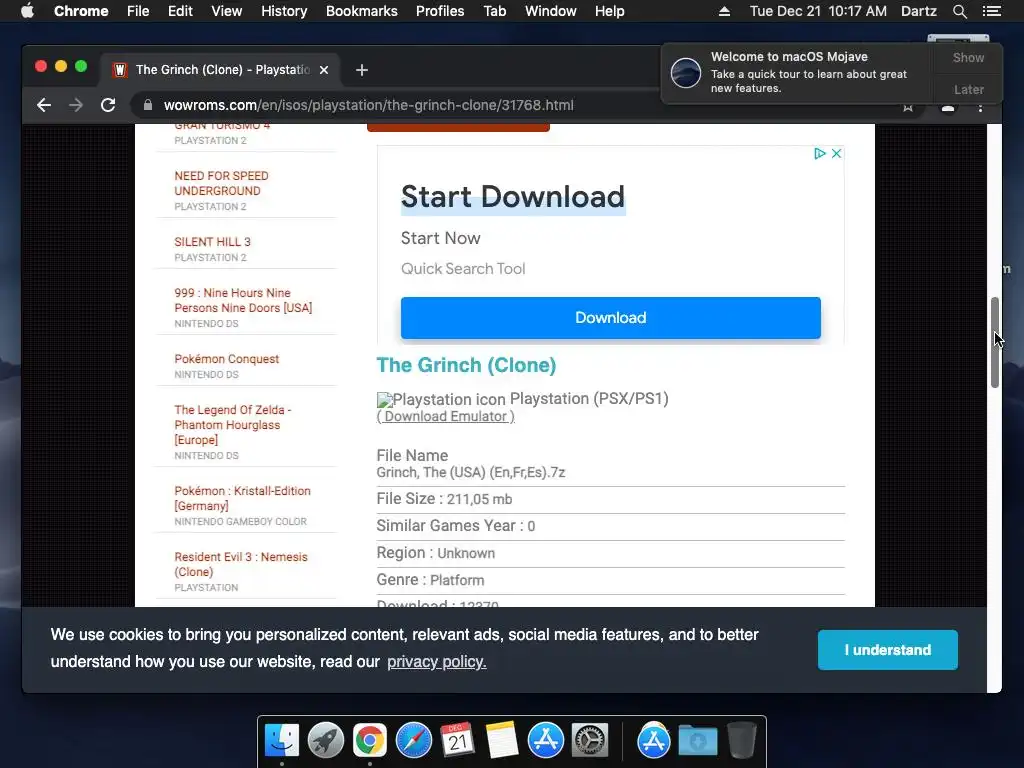Viewport: 1024px width, 768px height.
Task: Open the Tab menu
Action: pyautogui.click(x=494, y=11)
